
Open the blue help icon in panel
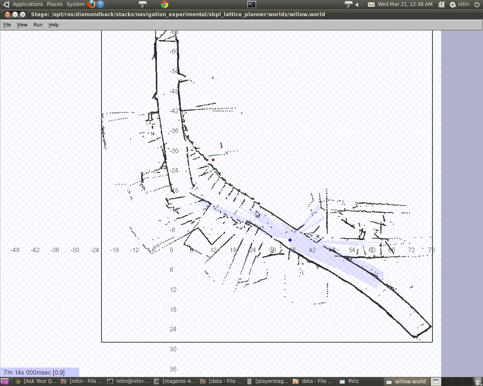click(101, 4)
